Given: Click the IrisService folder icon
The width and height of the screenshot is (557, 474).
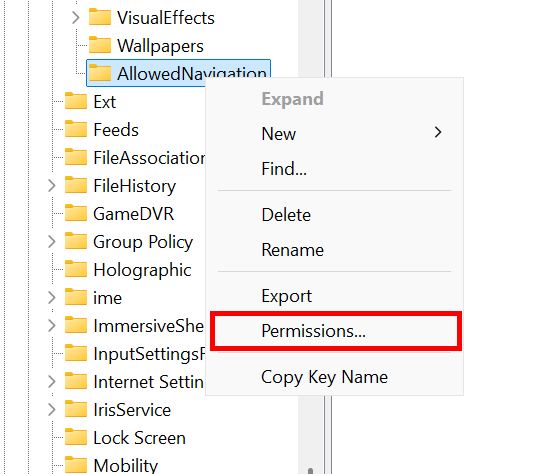Looking at the screenshot, I should [x=76, y=409].
